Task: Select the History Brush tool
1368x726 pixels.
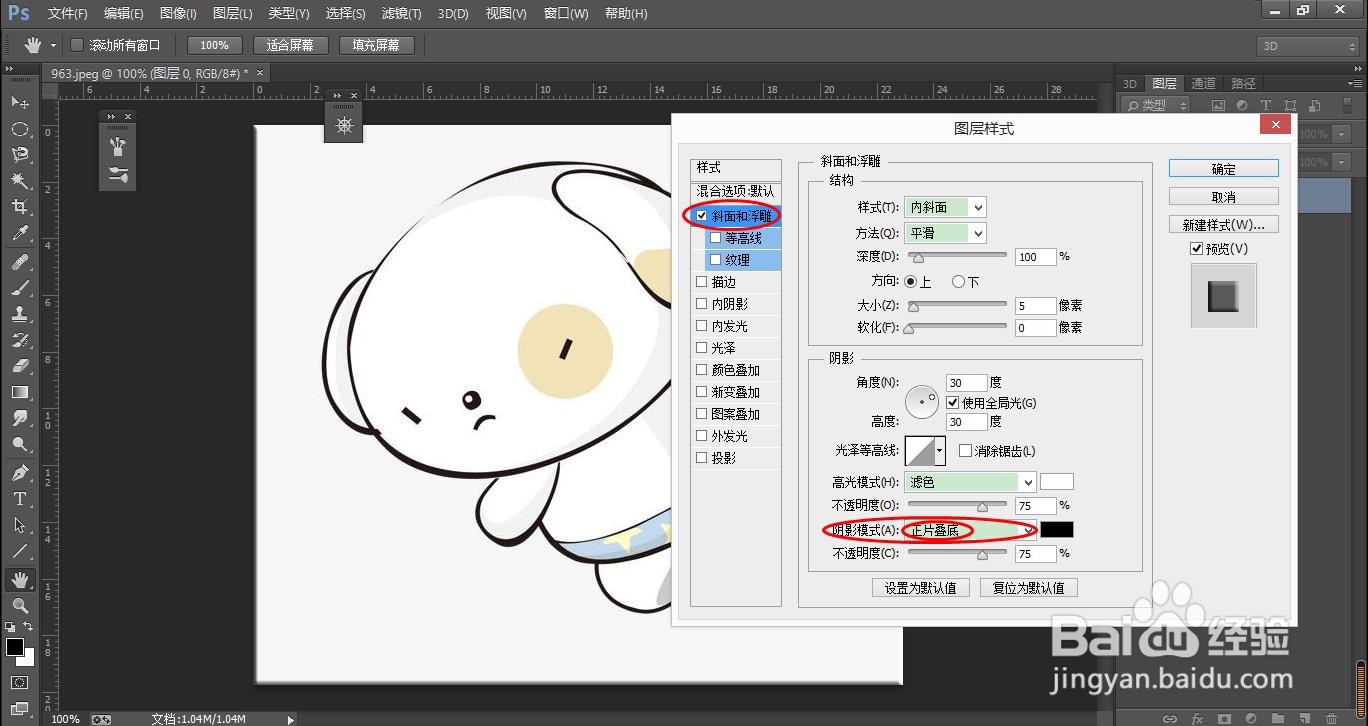Action: pos(19,340)
